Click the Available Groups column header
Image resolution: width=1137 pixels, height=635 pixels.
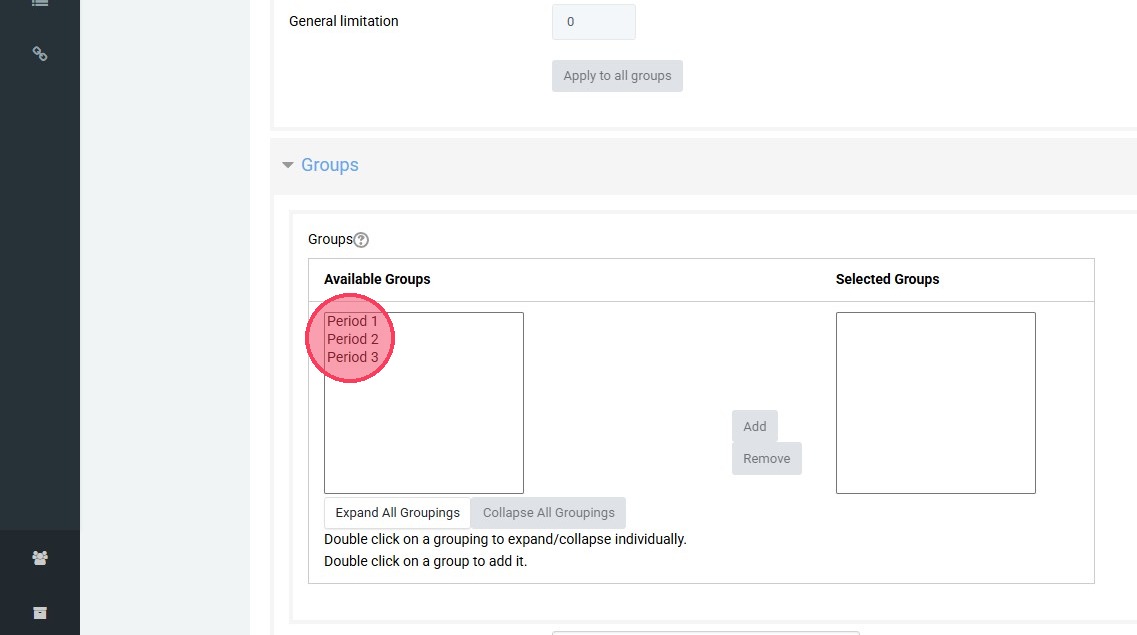pyautogui.click(x=377, y=279)
